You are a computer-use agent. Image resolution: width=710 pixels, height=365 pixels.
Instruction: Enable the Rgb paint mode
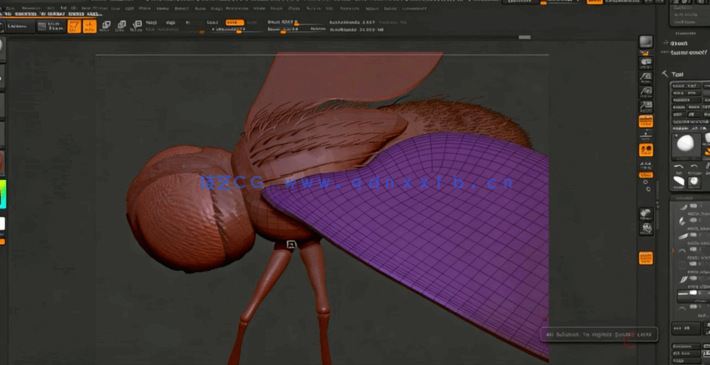pos(170,23)
